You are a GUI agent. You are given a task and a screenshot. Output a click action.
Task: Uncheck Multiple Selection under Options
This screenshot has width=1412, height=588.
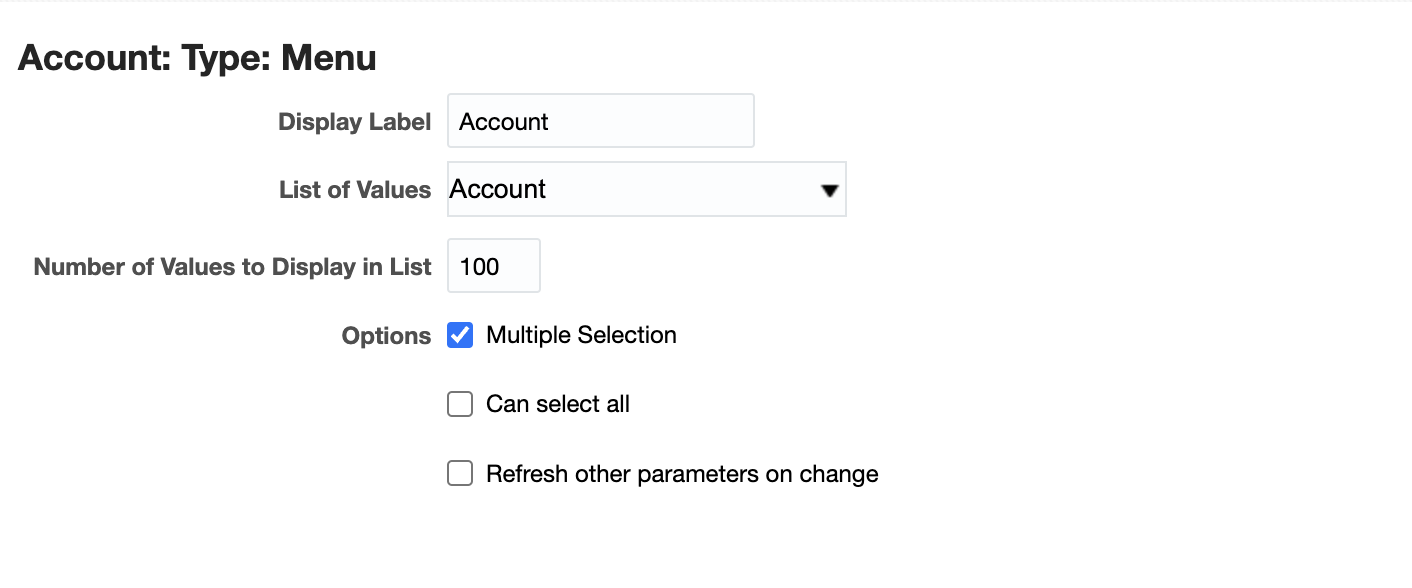point(459,335)
